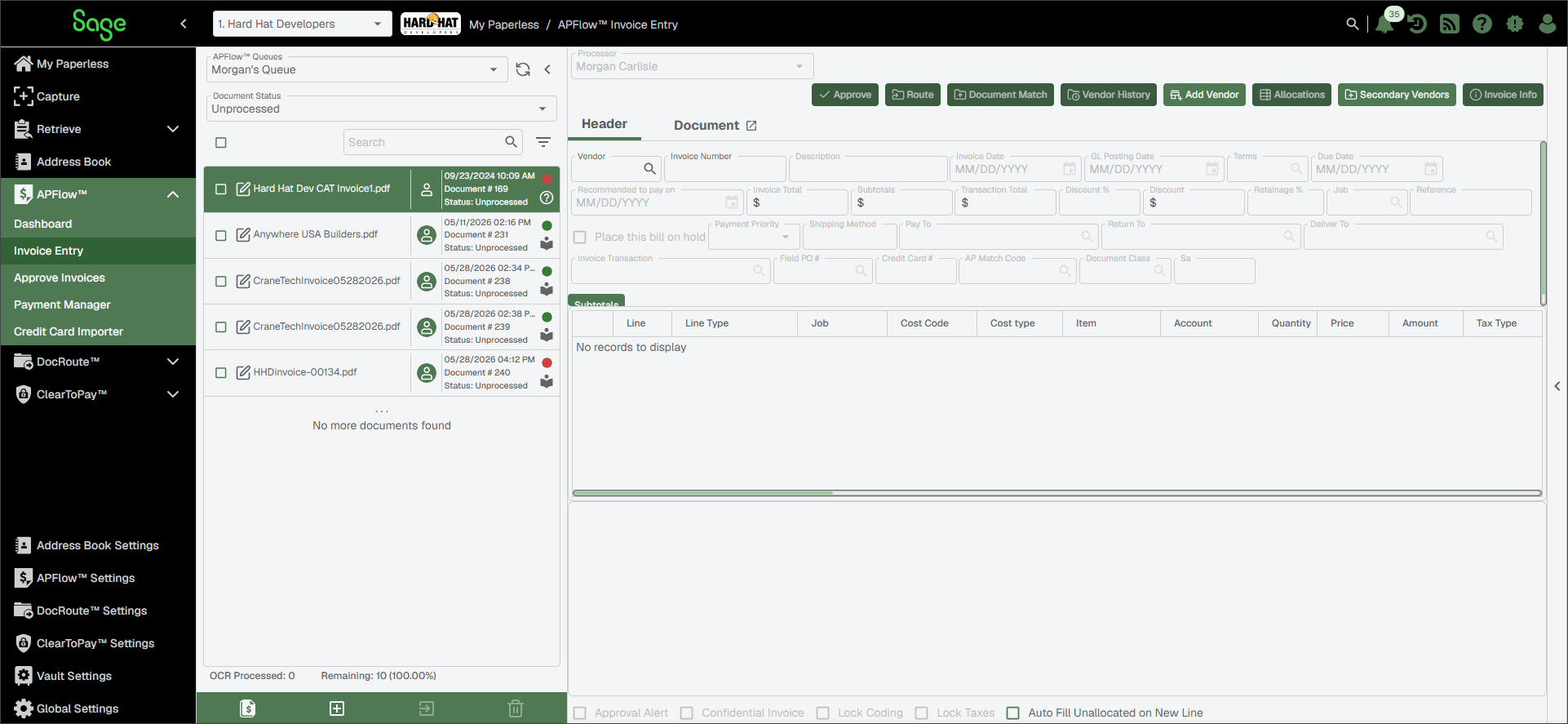This screenshot has width=1568, height=724.
Task: Click the header form vertical scrollbar
Action: pos(1544,223)
